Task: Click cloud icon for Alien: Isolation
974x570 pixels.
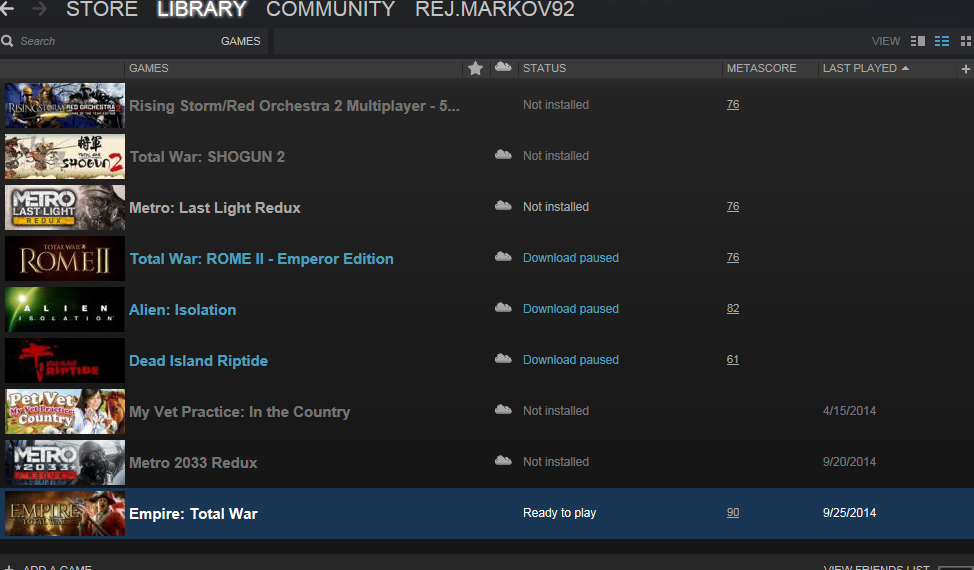Action: coord(503,307)
